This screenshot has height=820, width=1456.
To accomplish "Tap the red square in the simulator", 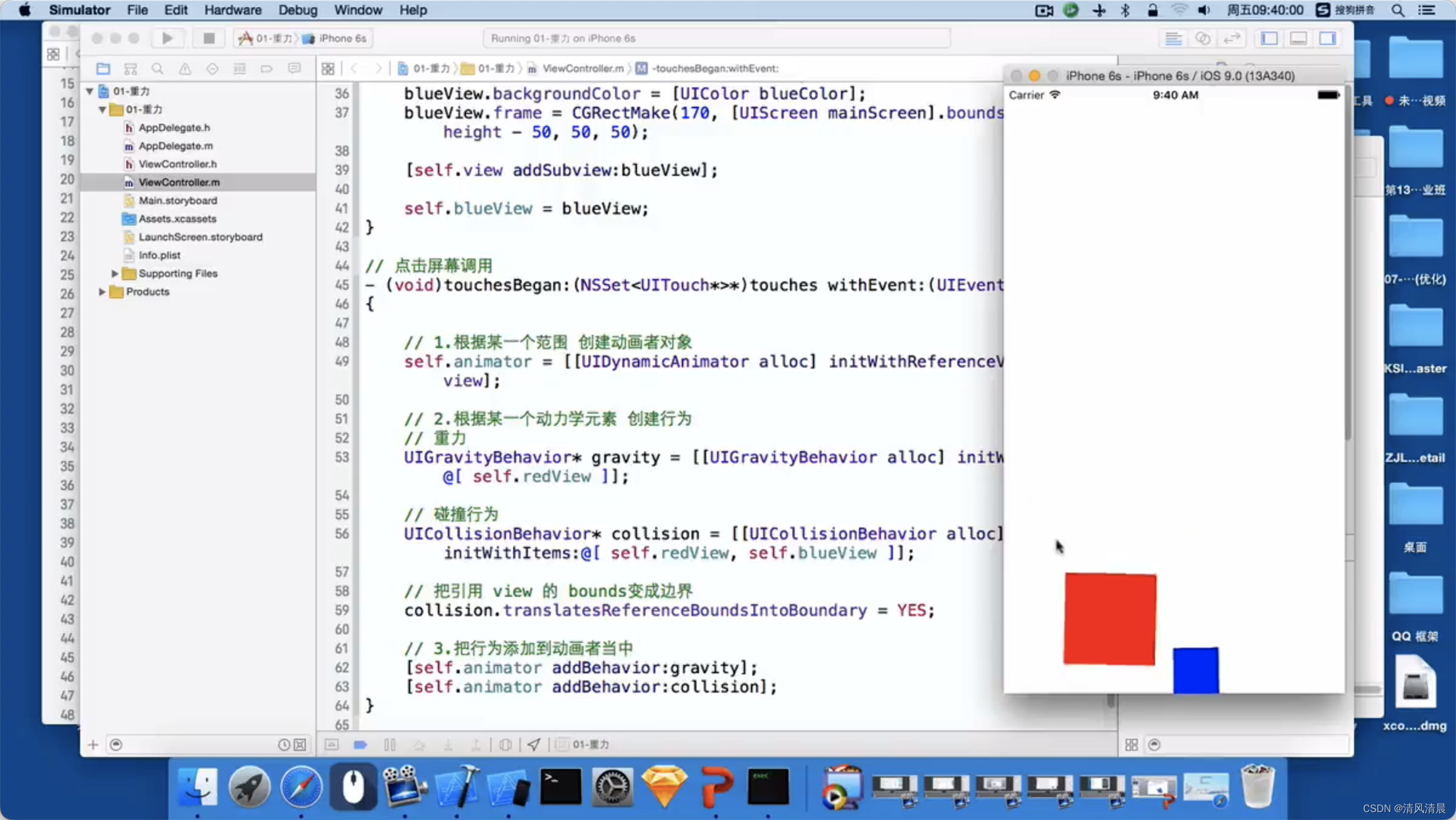I will coord(1110,619).
